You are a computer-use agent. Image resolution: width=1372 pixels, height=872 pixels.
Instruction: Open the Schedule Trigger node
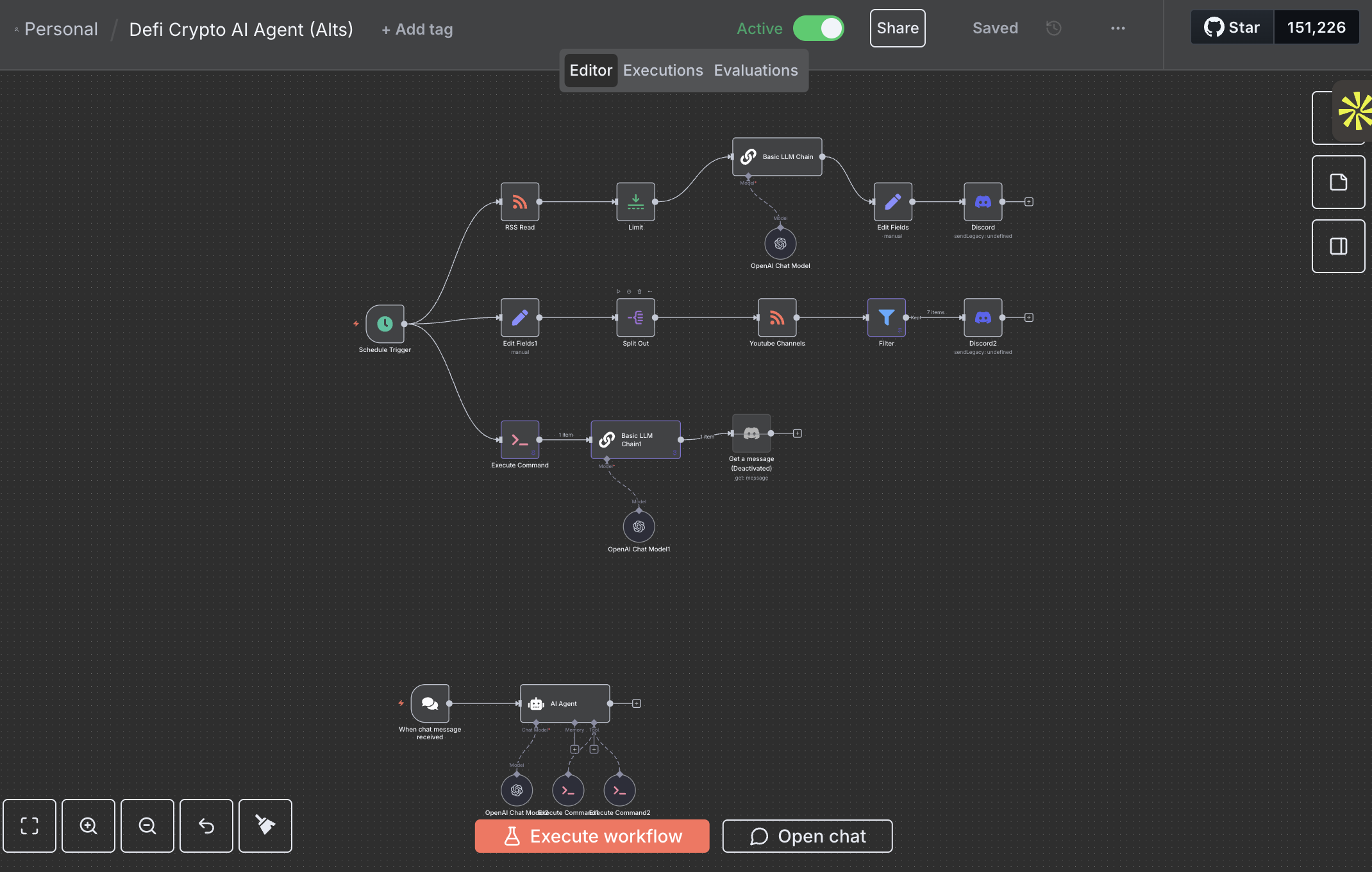pyautogui.click(x=383, y=324)
